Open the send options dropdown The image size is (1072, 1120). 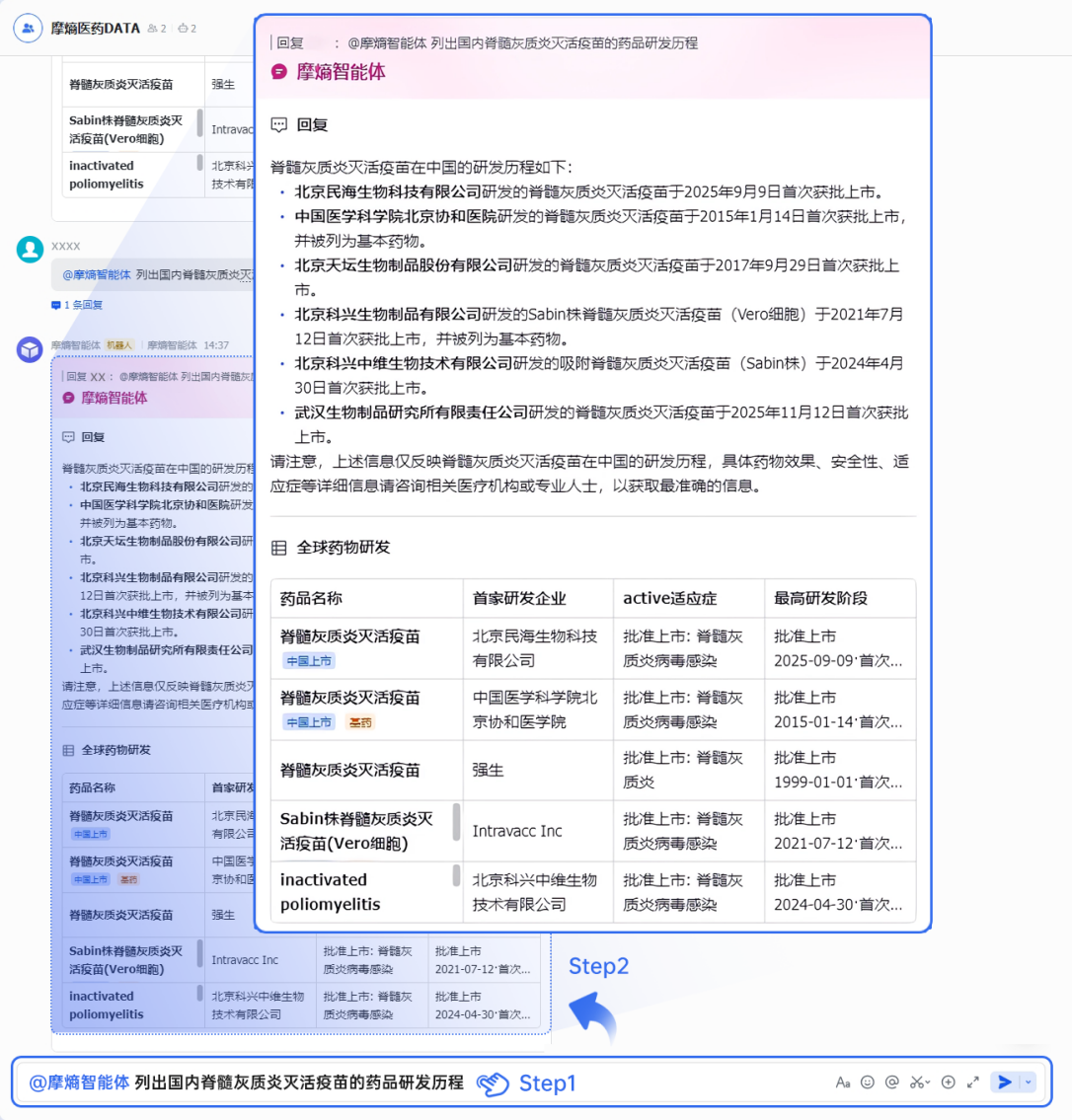(1028, 1083)
